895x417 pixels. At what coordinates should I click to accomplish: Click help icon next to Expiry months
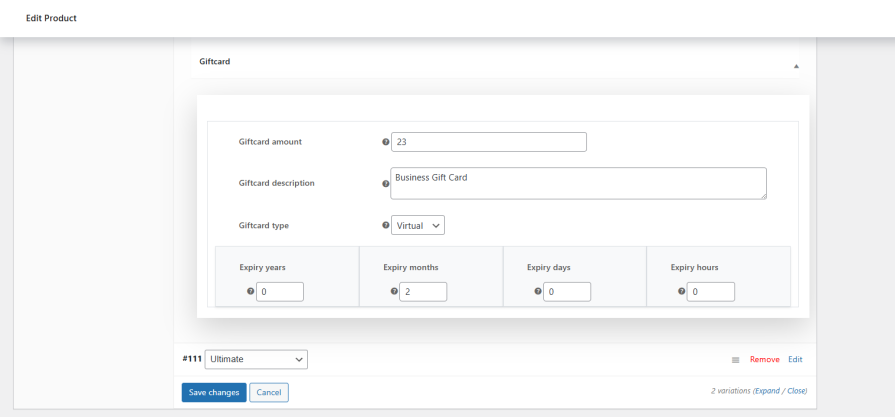pos(394,291)
